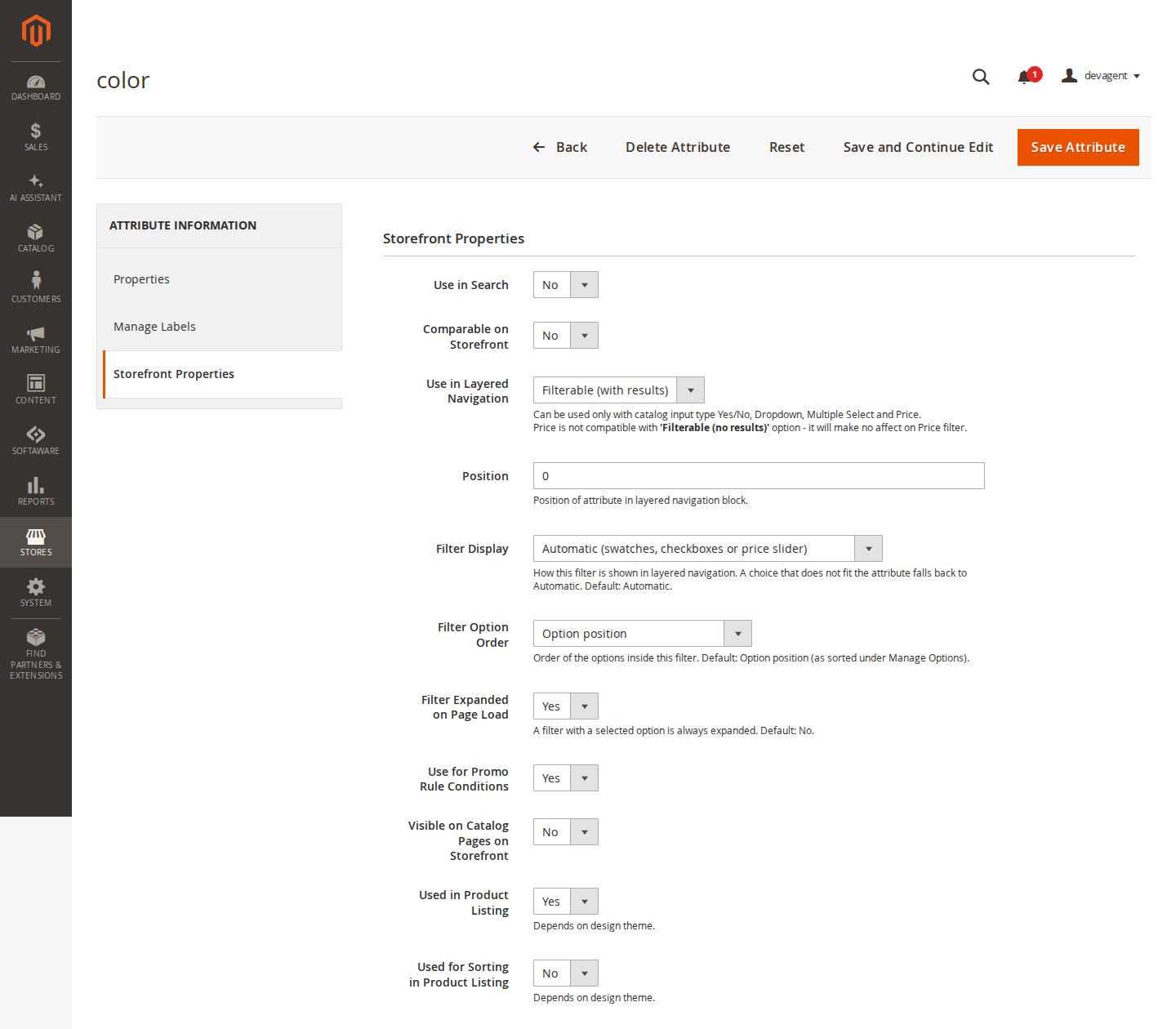The width and height of the screenshot is (1176, 1029).
Task: Open the Filter Option Order dropdown
Action: point(643,634)
